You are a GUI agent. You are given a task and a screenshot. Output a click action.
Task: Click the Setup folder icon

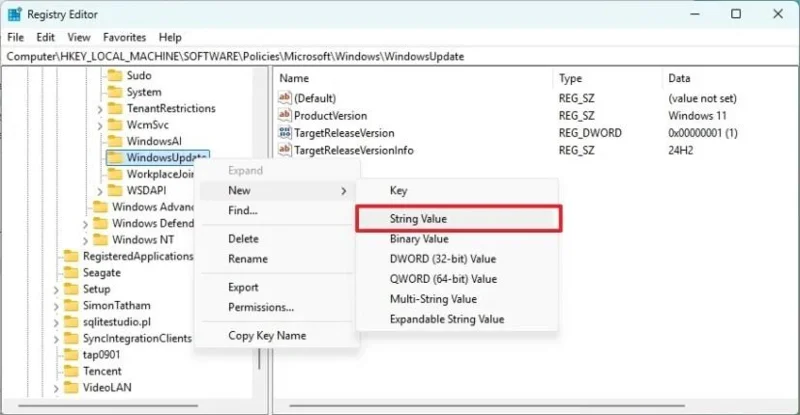[x=71, y=289]
